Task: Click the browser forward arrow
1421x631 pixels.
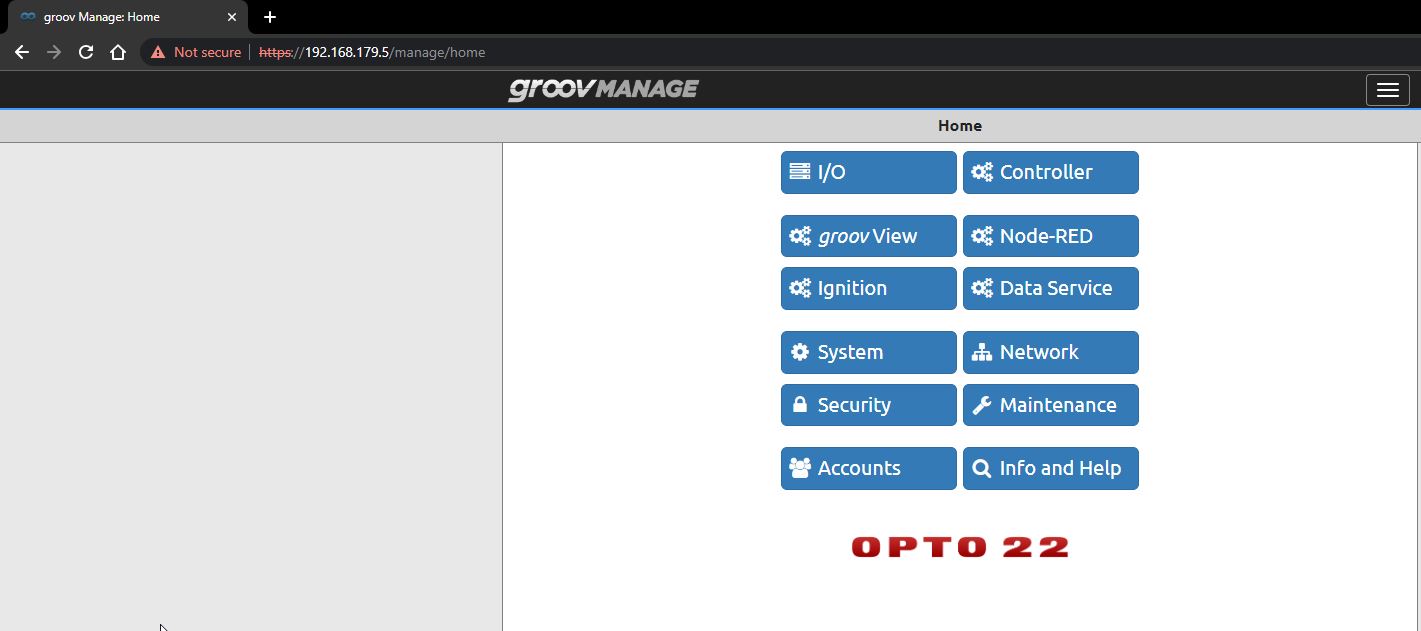Action: (x=54, y=52)
